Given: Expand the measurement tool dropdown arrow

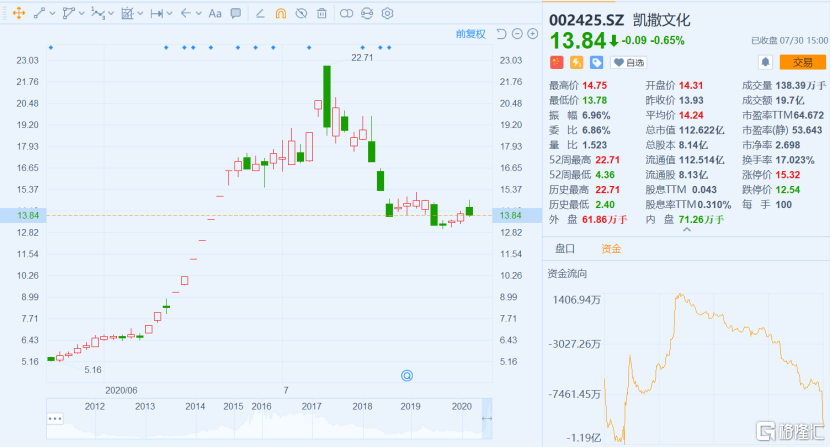Looking at the screenshot, I should pos(140,14).
